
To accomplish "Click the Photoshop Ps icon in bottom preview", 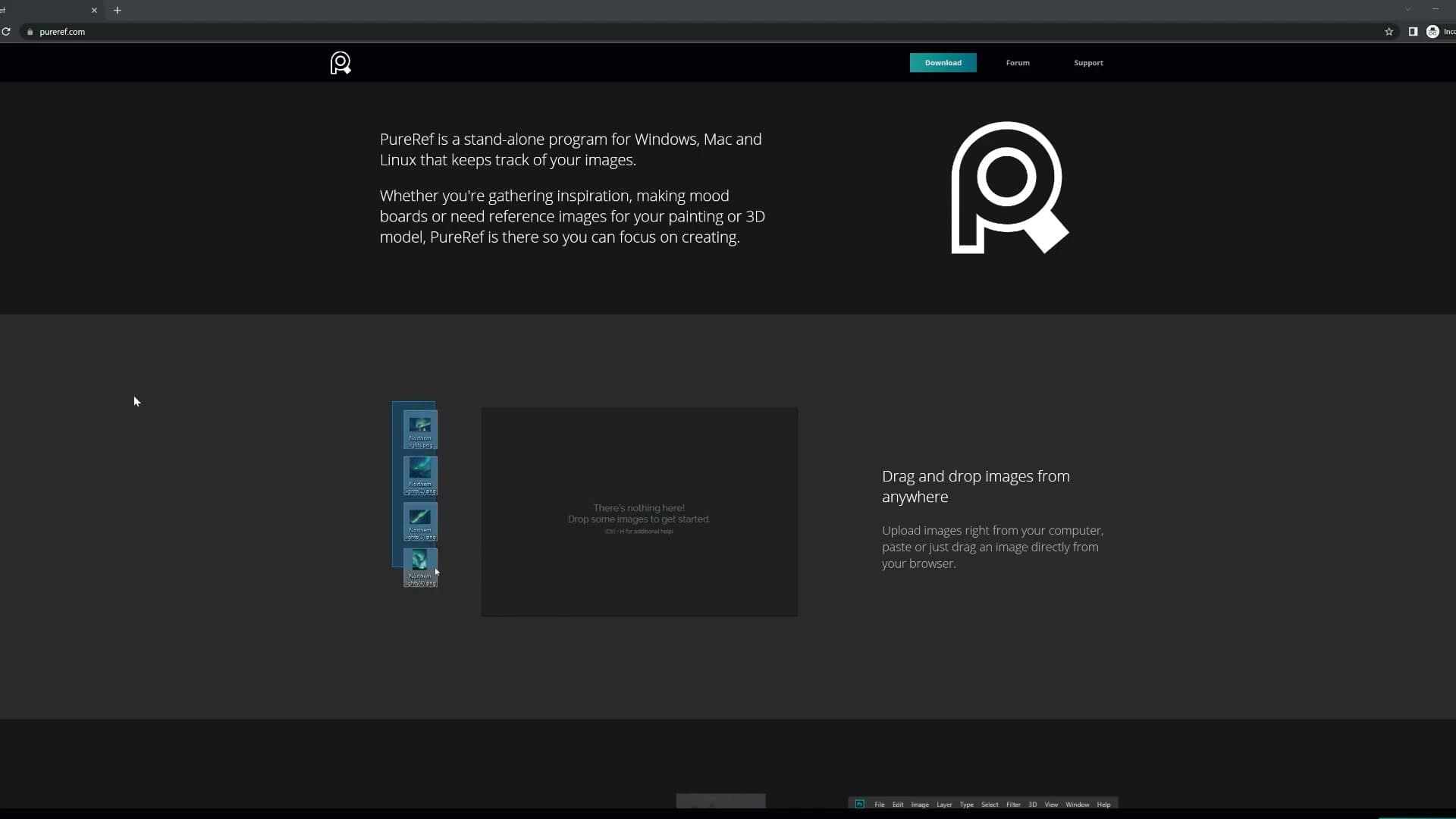I will (x=859, y=804).
